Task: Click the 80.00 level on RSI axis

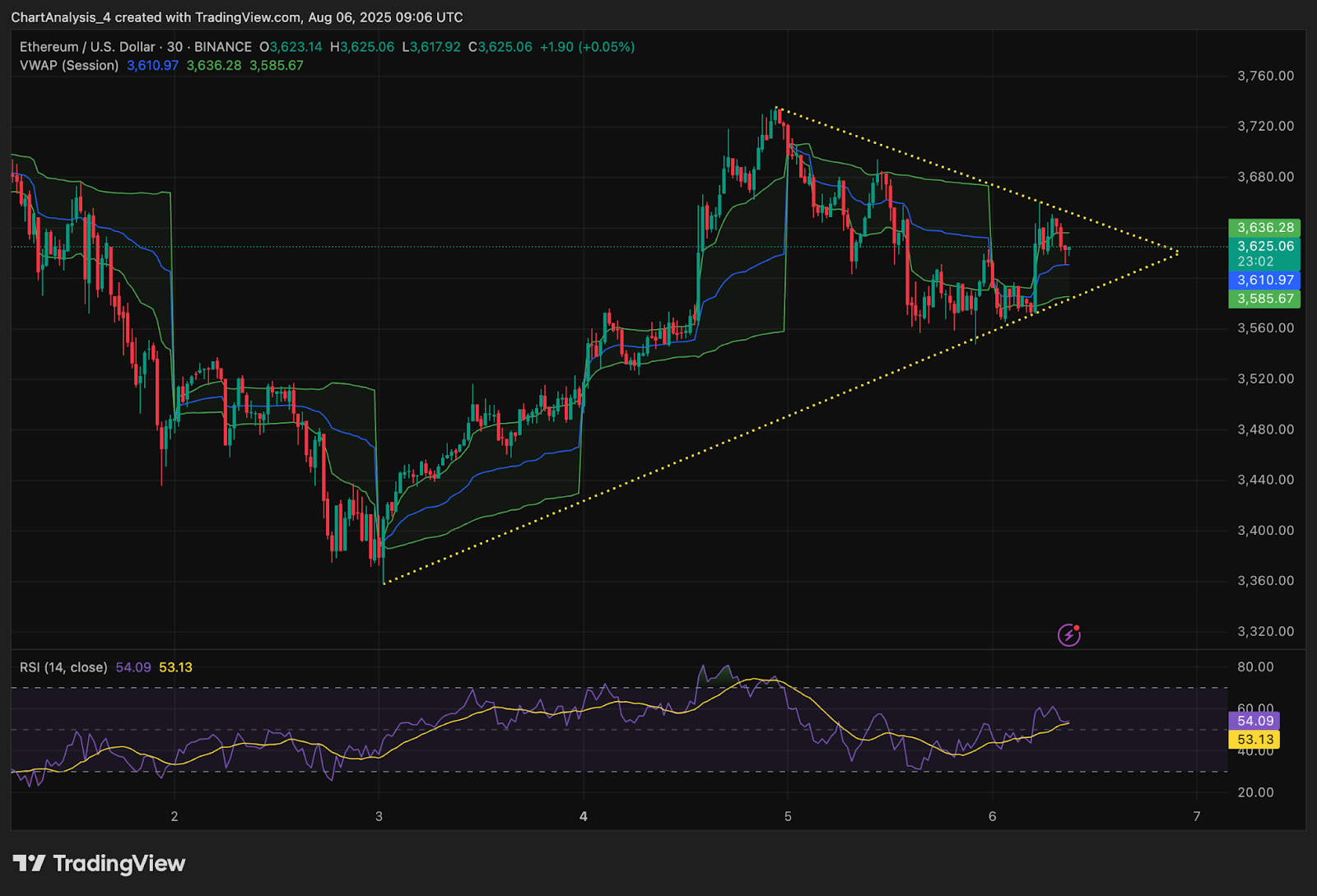Action: [1254, 666]
